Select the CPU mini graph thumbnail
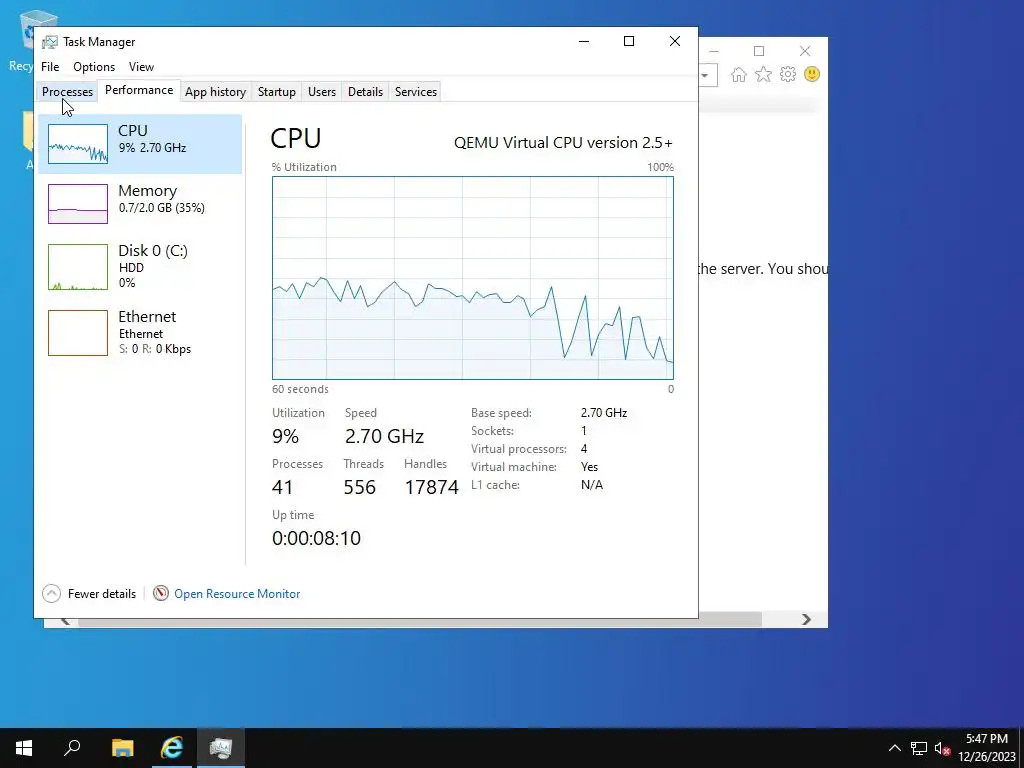This screenshot has height=768, width=1024. pos(78,144)
